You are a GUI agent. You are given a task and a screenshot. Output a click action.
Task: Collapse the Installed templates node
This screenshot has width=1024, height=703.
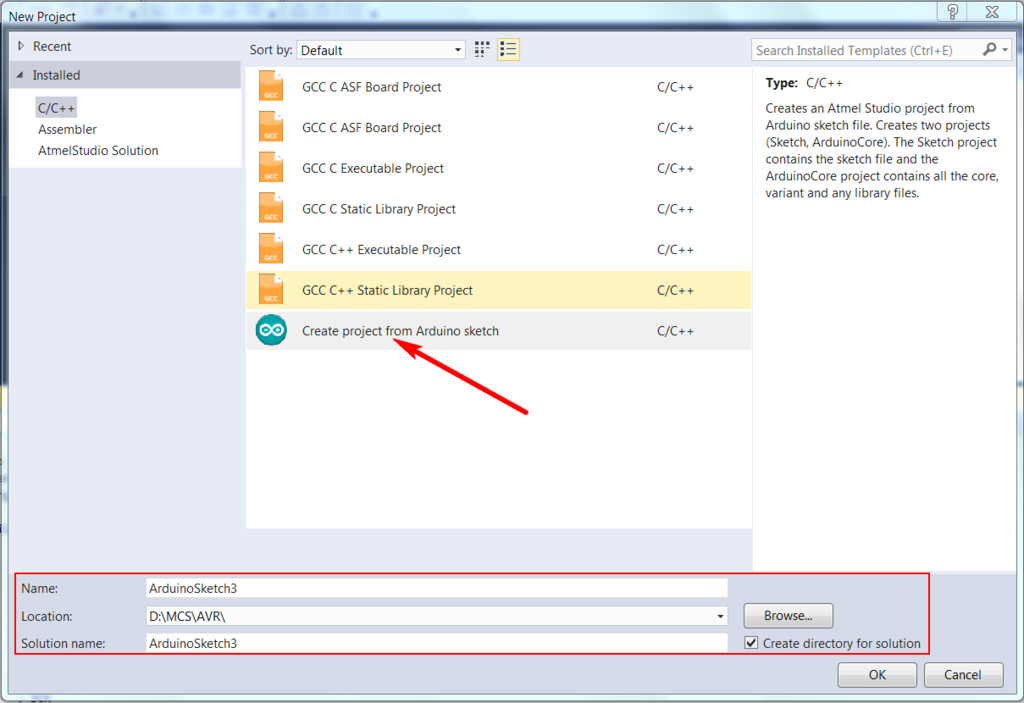(20, 75)
